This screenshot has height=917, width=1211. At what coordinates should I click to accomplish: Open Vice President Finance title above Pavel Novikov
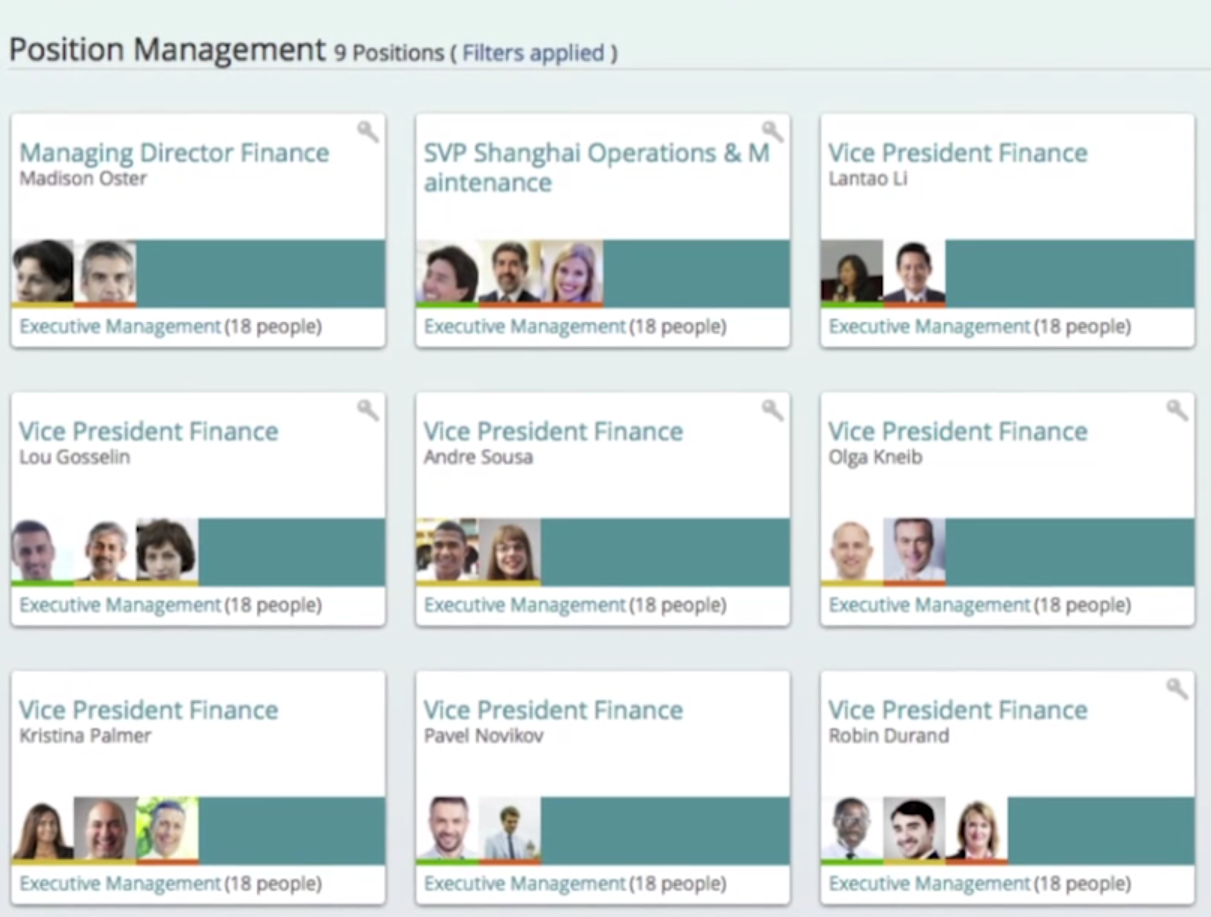coord(553,710)
